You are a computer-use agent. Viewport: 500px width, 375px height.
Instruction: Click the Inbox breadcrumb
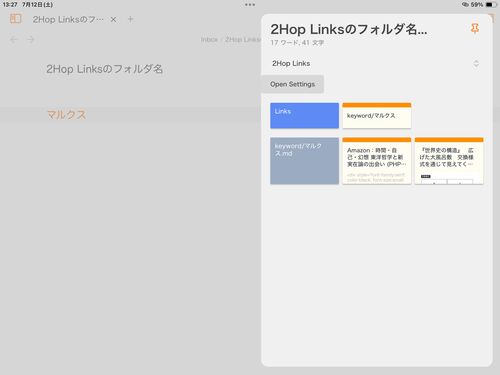[x=209, y=40]
